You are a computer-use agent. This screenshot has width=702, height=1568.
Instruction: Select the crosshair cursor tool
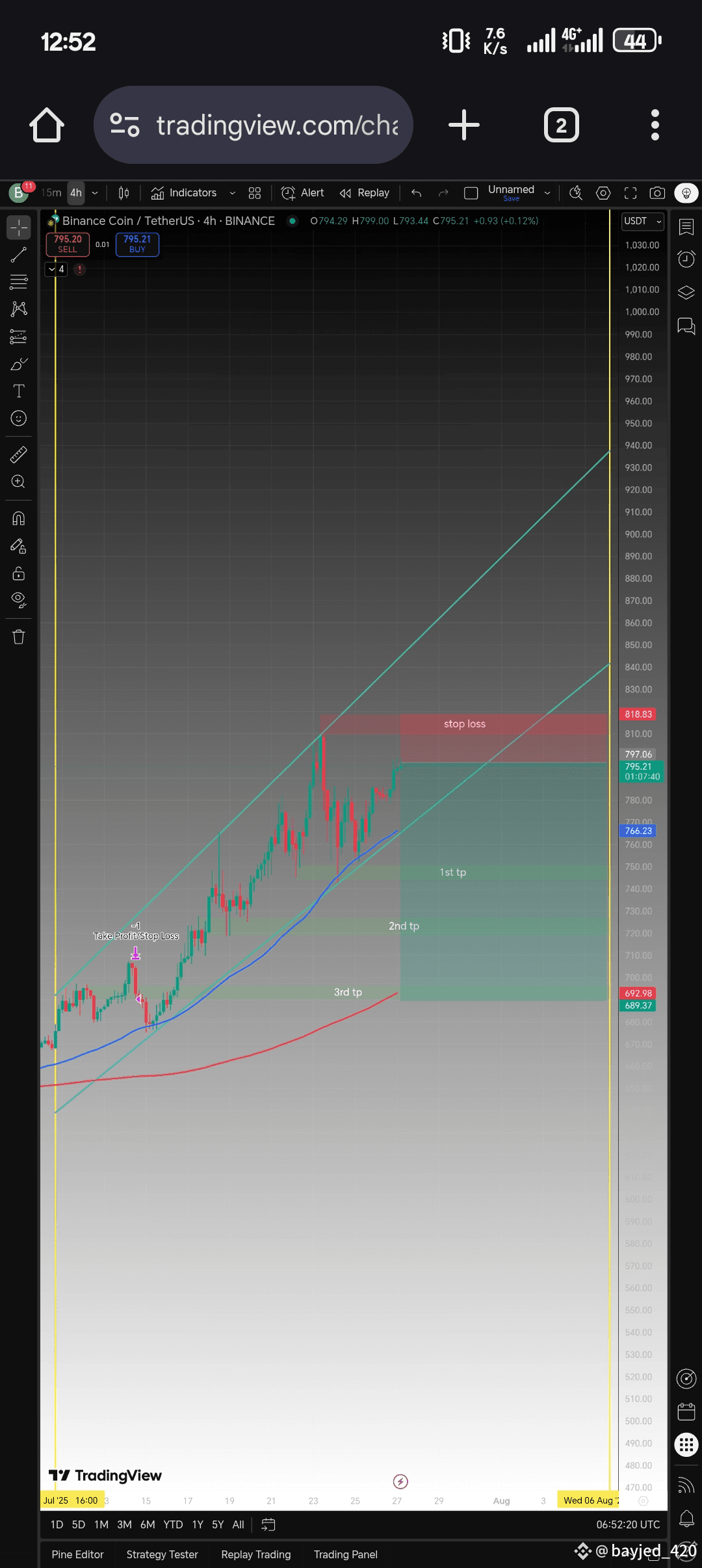click(x=19, y=228)
